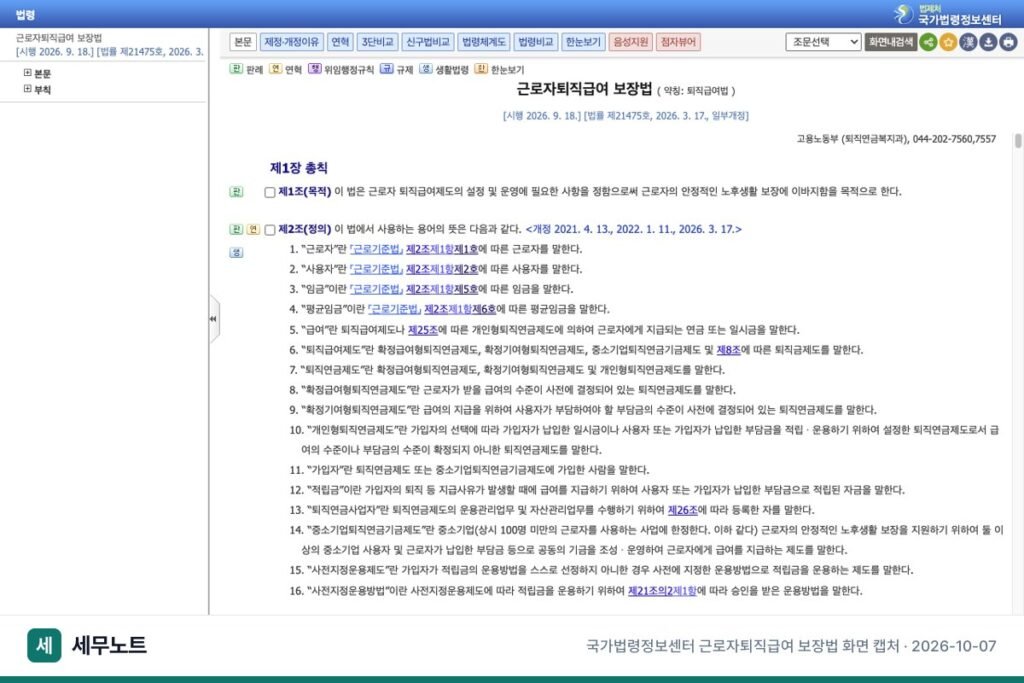Open the 제26조 link in item 13
1024x683 pixels.
tap(682, 510)
